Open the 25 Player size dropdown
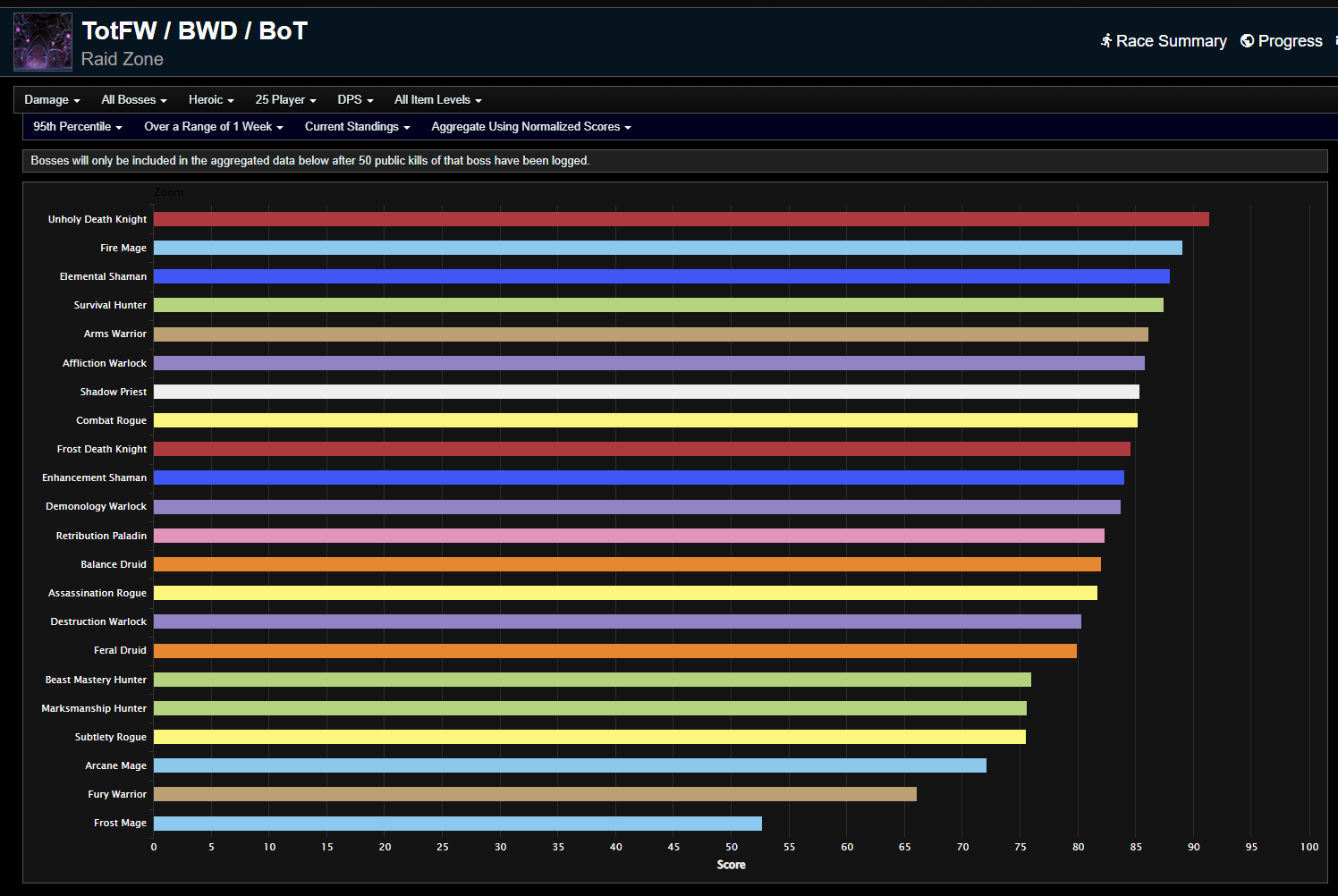Screen dimensions: 1338x896 [x=285, y=100]
